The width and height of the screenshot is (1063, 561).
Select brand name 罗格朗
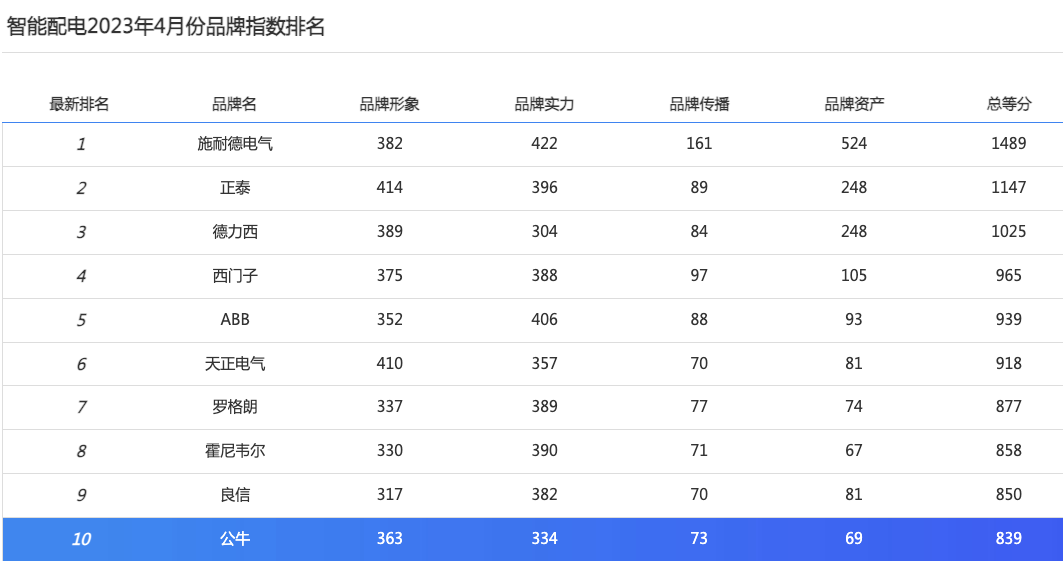[235, 407]
